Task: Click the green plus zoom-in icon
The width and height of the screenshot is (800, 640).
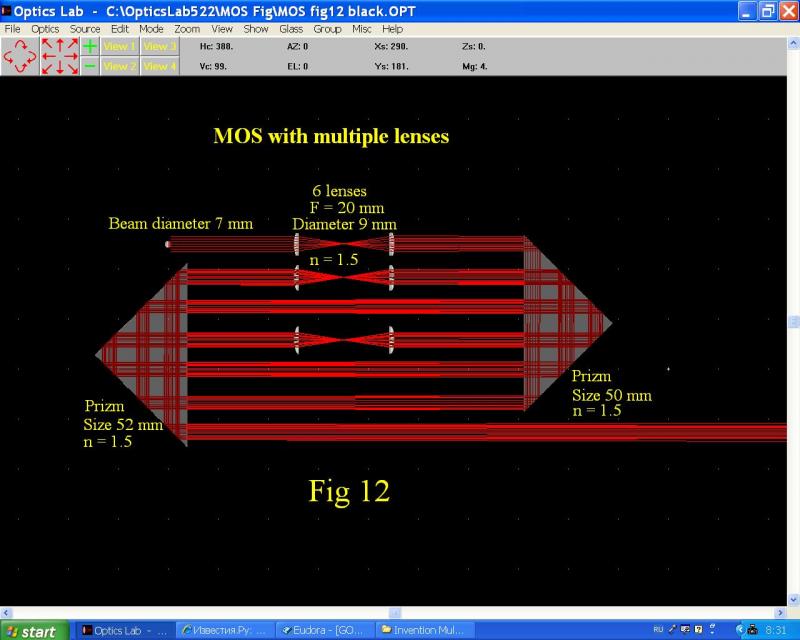Action: pyautogui.click(x=90, y=46)
